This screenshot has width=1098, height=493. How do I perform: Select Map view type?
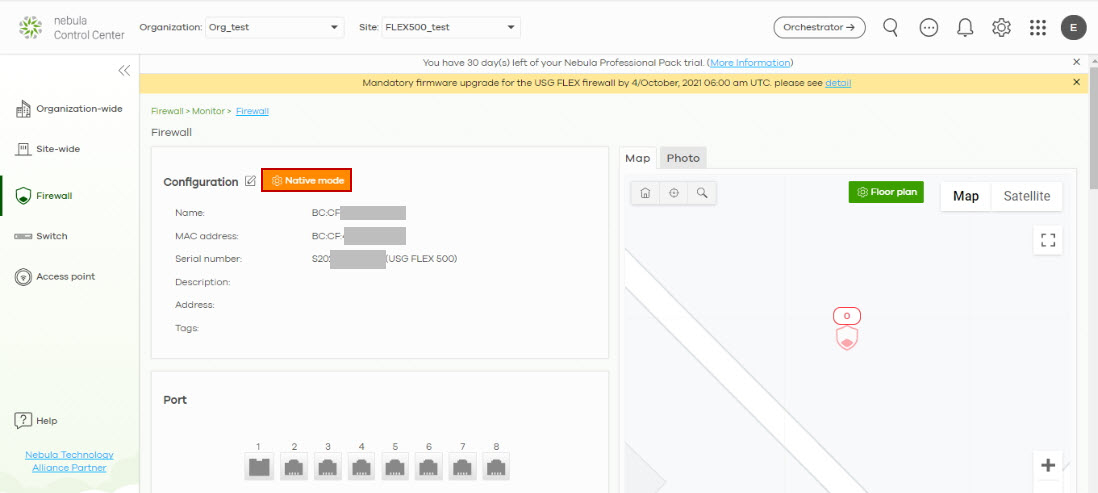tap(966, 196)
